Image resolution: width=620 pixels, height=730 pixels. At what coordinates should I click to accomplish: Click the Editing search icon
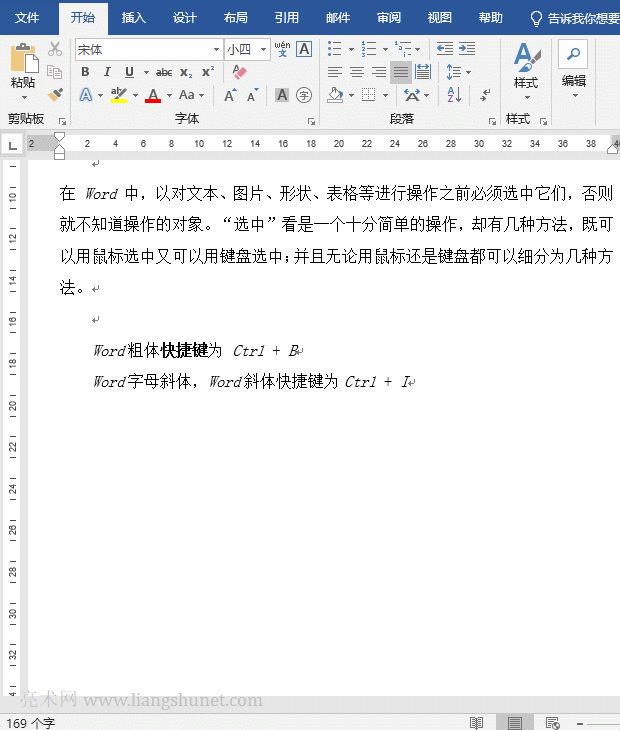coord(573,54)
